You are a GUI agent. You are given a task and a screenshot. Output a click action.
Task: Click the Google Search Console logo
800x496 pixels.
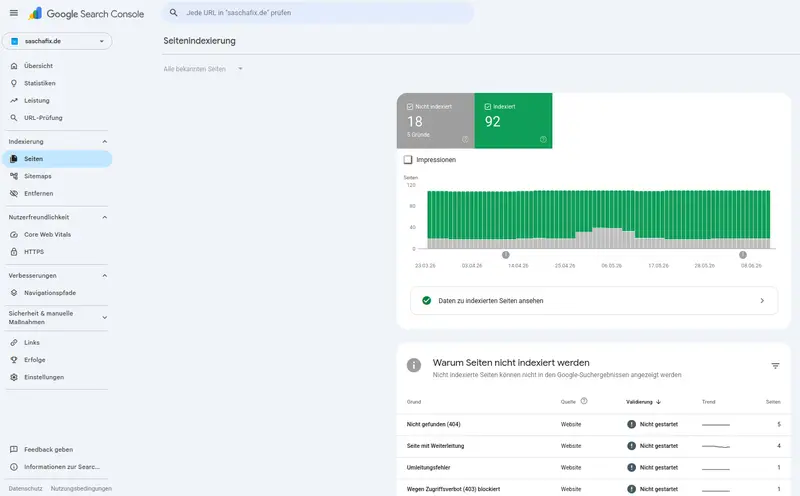[x=86, y=14]
